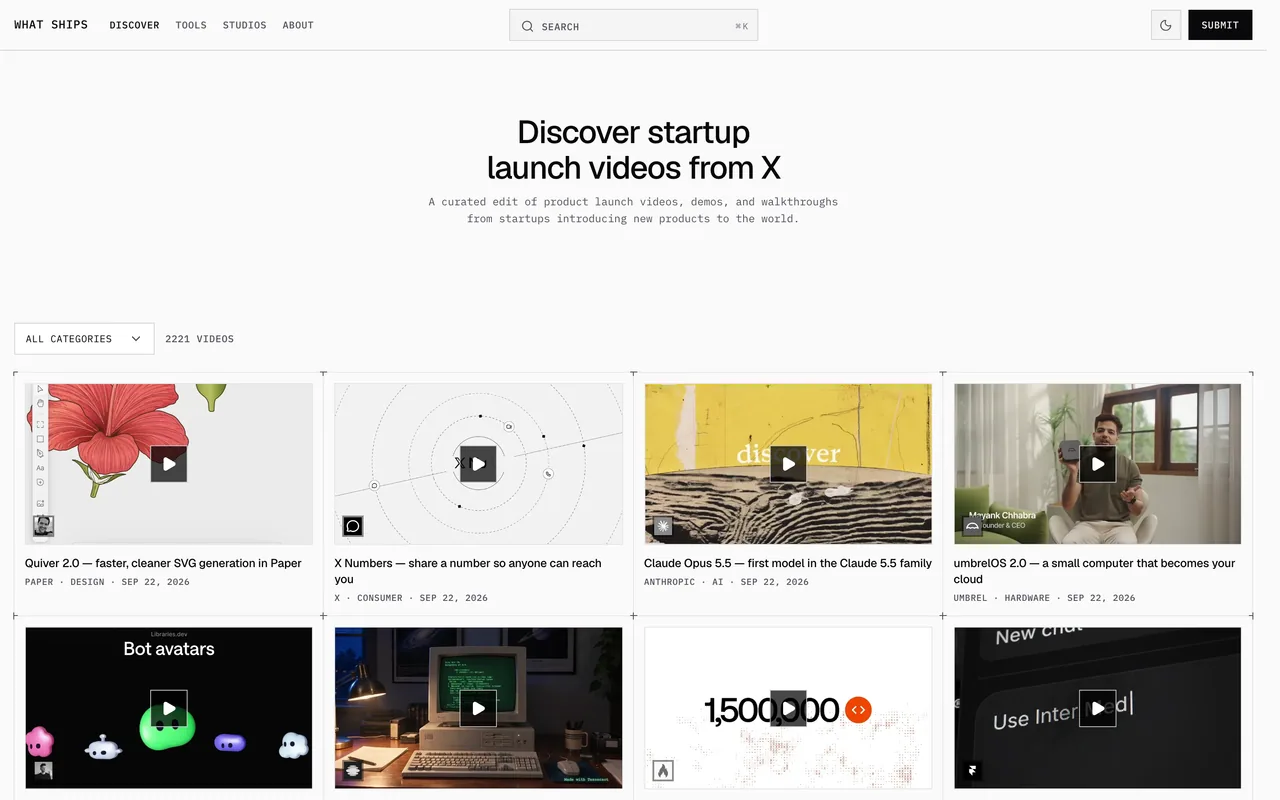Click the DESIGN category tag
Screen dimensions: 1280x800
[87, 582]
